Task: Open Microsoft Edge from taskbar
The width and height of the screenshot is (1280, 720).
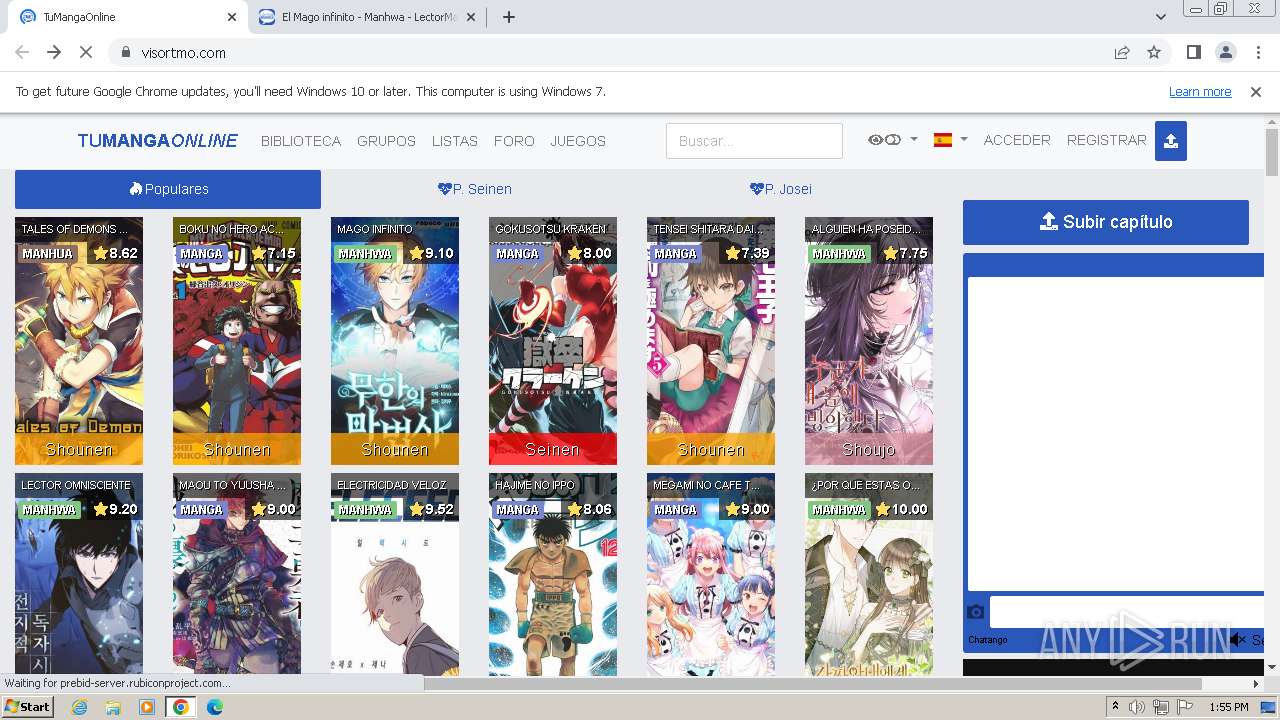Action: (x=214, y=707)
